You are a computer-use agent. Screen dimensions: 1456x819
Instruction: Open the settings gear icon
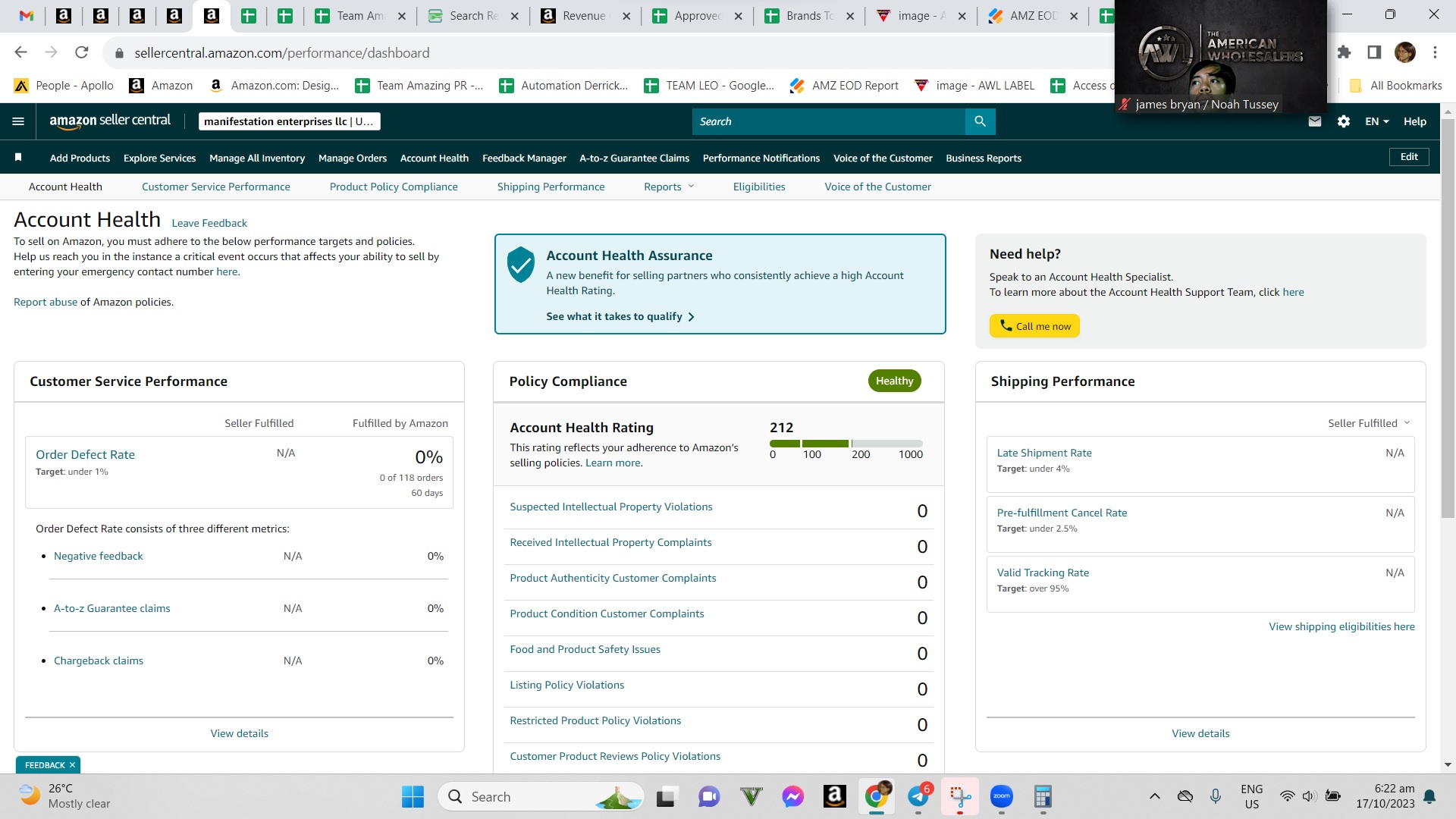click(x=1344, y=121)
